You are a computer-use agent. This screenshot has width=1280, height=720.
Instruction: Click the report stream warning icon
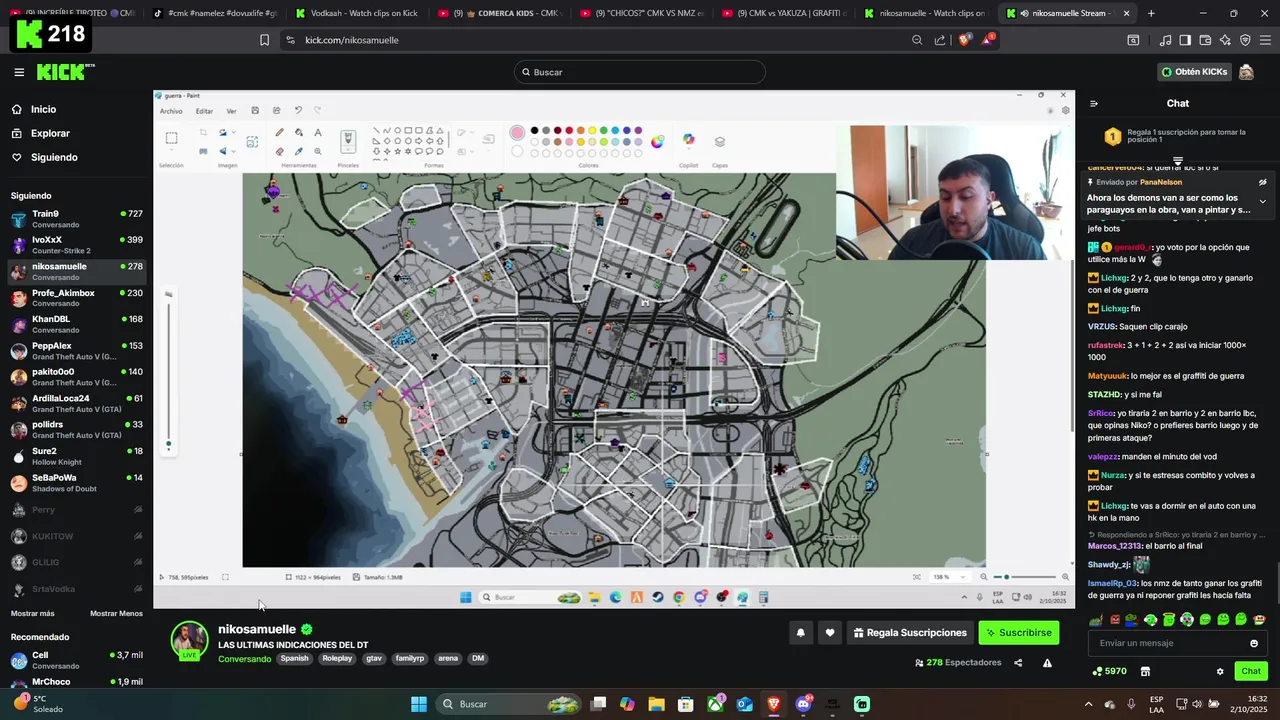click(1047, 662)
